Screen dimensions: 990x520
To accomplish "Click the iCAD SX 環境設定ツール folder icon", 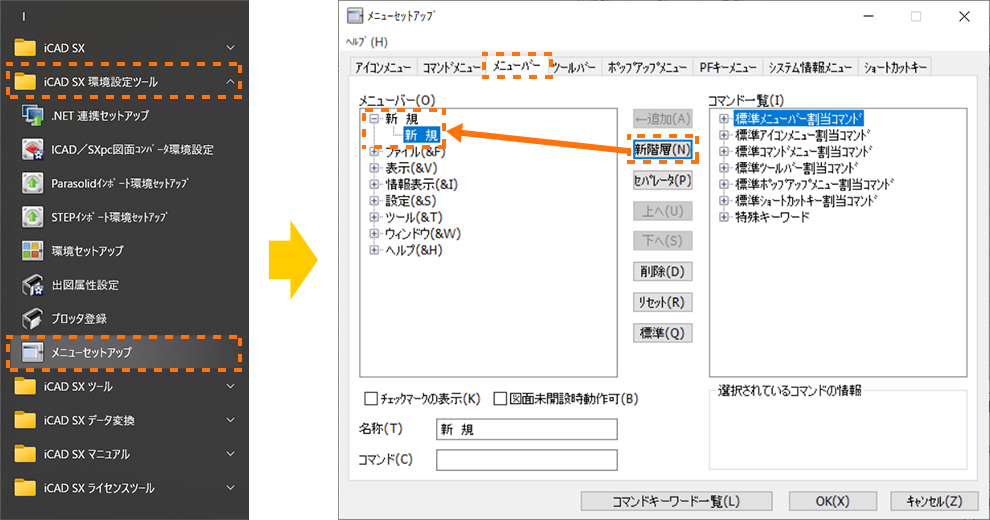I will (x=25, y=81).
